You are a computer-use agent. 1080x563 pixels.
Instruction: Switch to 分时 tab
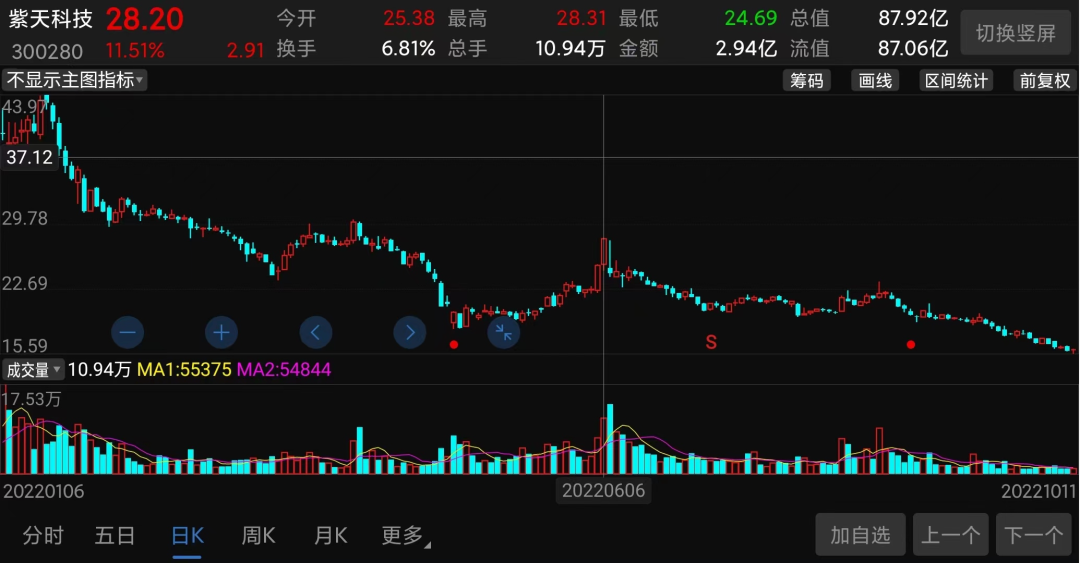tap(43, 535)
